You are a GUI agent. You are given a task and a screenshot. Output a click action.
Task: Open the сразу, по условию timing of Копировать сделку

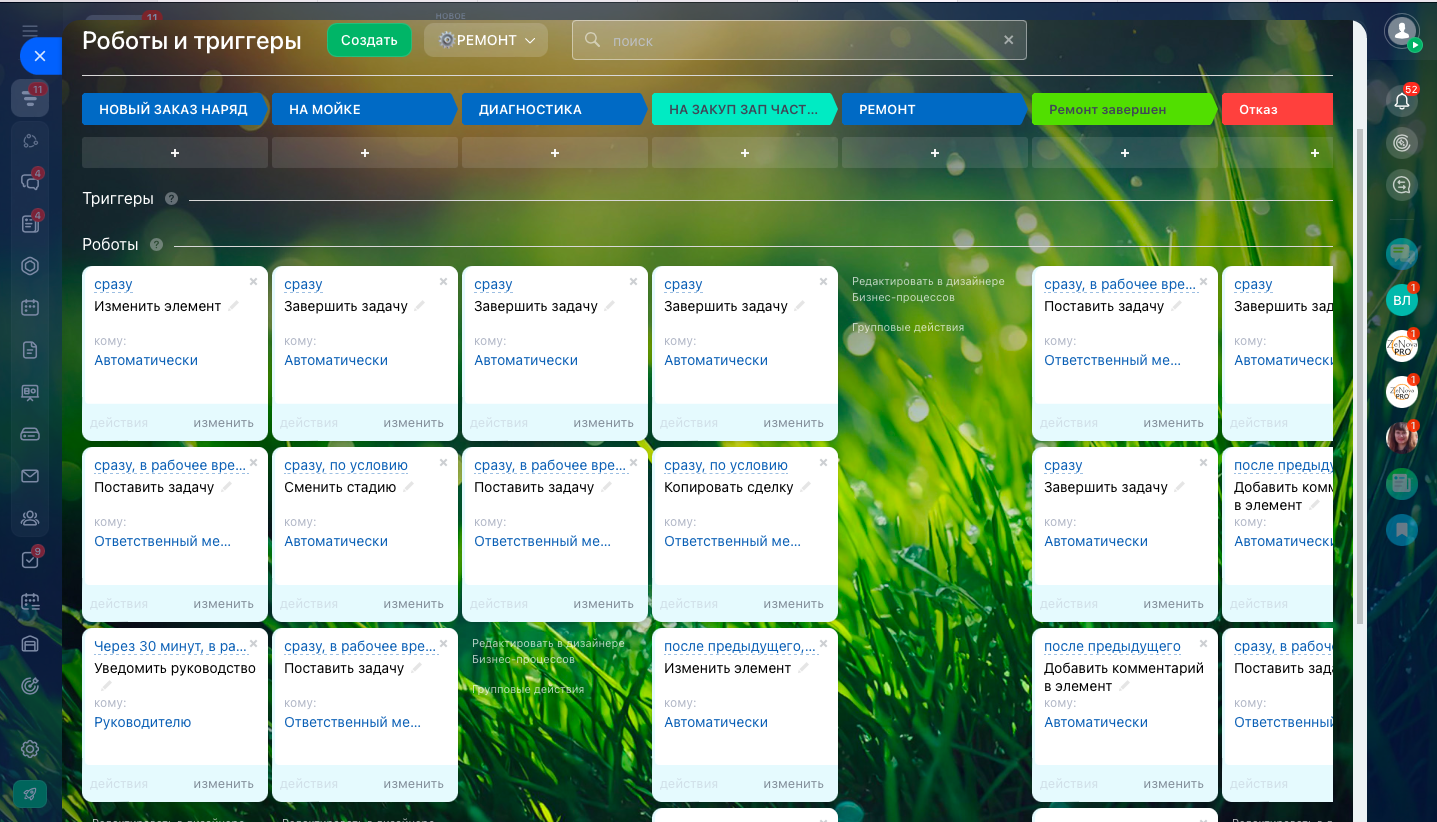[x=726, y=465]
